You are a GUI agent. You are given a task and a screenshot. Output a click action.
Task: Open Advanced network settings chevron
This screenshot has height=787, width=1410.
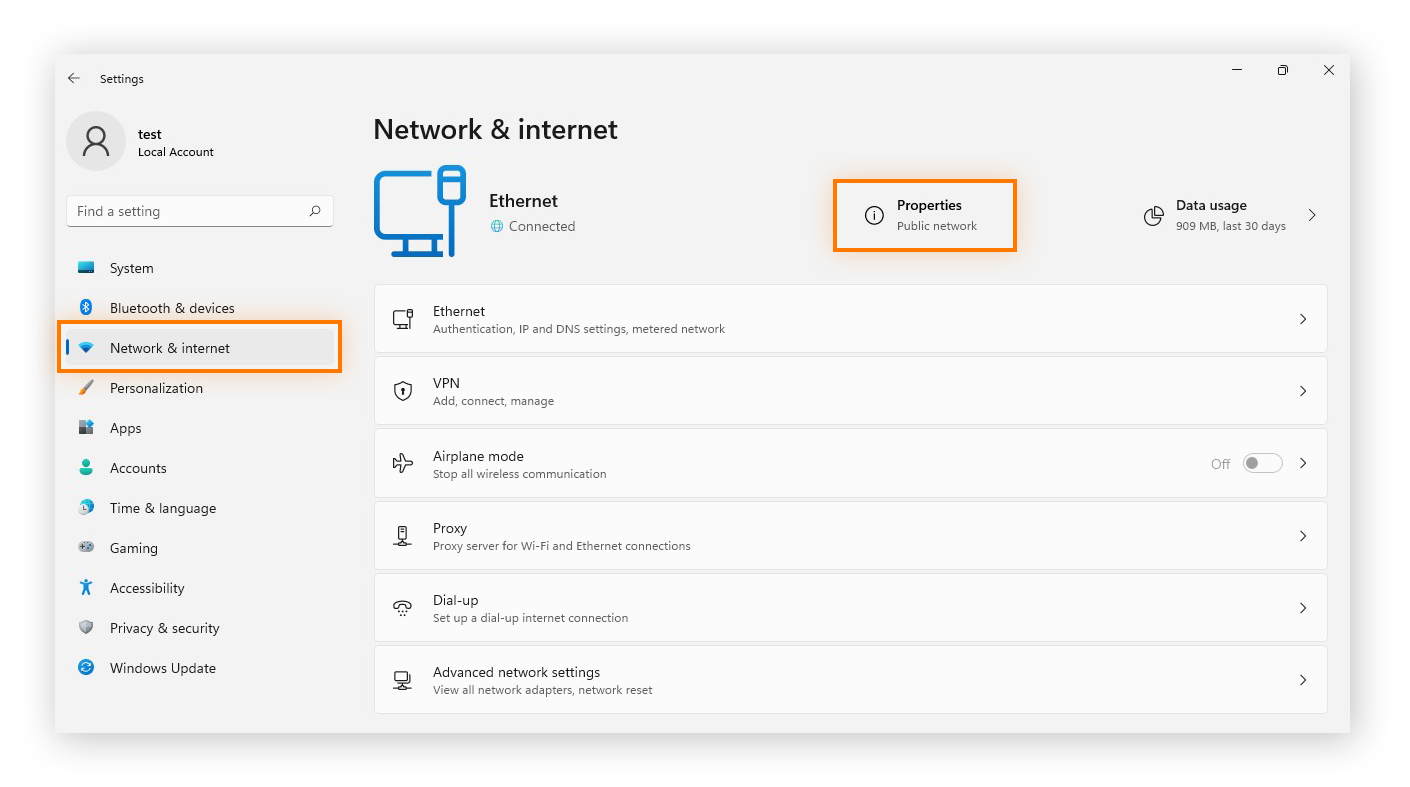point(1303,679)
